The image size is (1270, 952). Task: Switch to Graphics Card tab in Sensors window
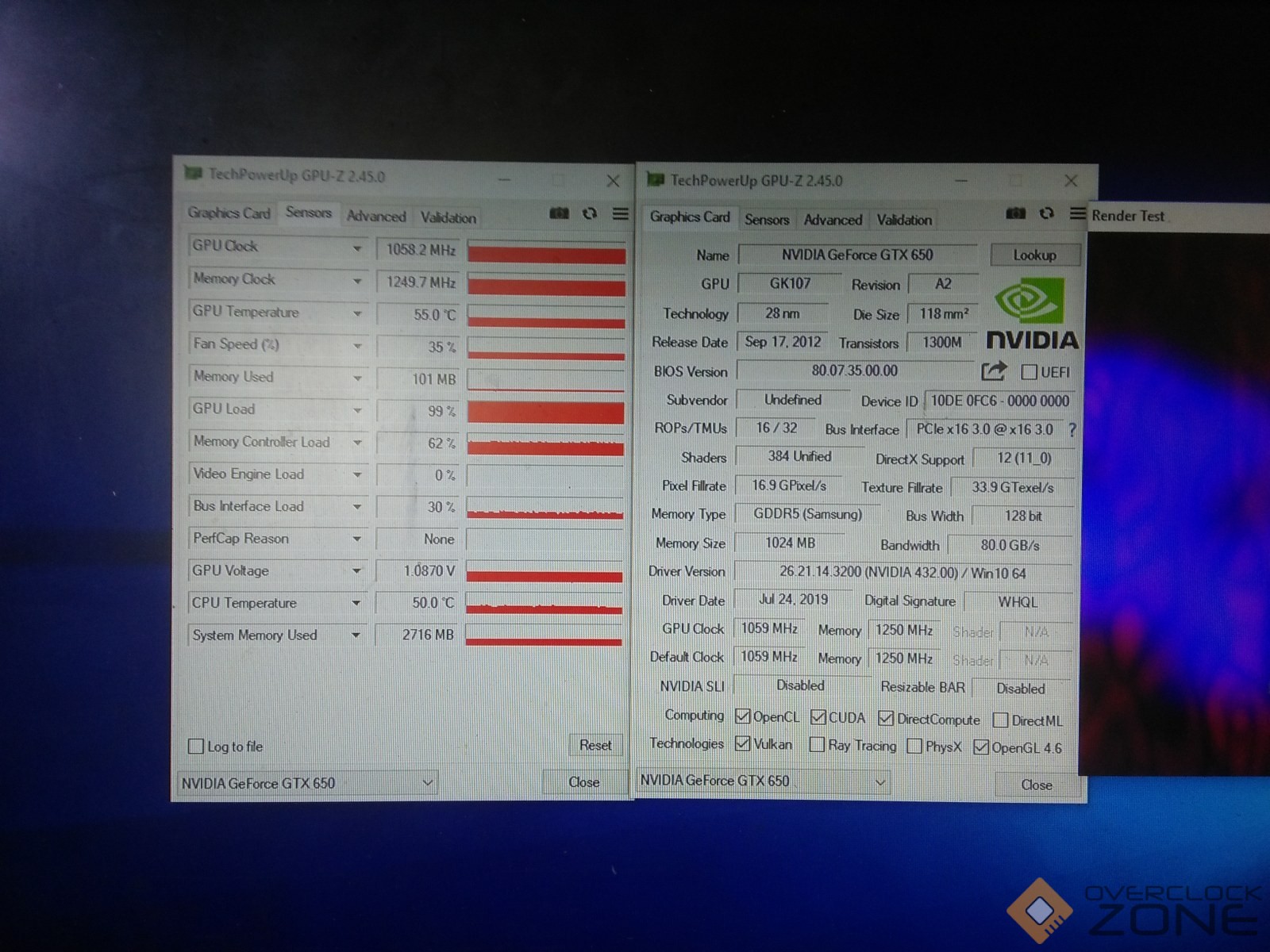point(229,213)
